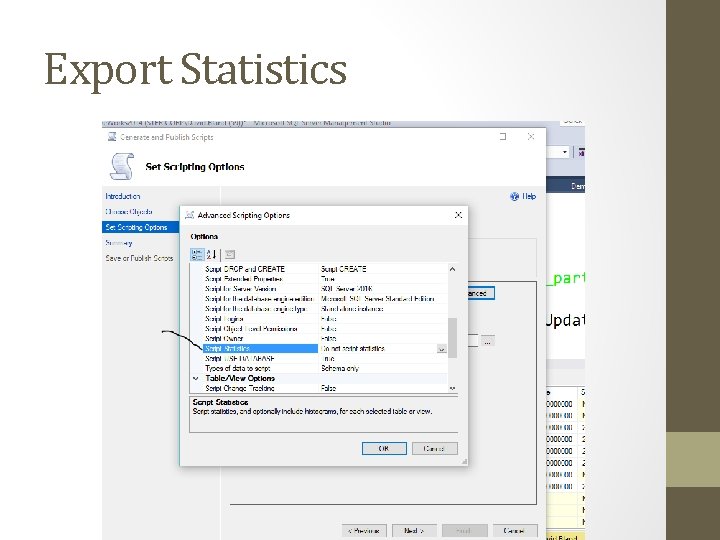Click the Microsoft SQL Server Standard Edition value
The image size is (720, 540).
[x=377, y=299]
